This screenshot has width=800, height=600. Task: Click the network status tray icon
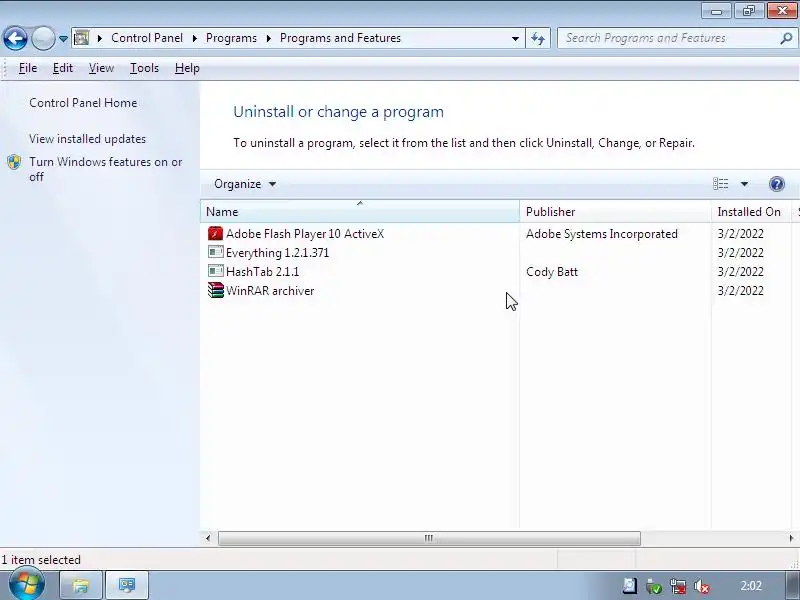click(x=678, y=586)
